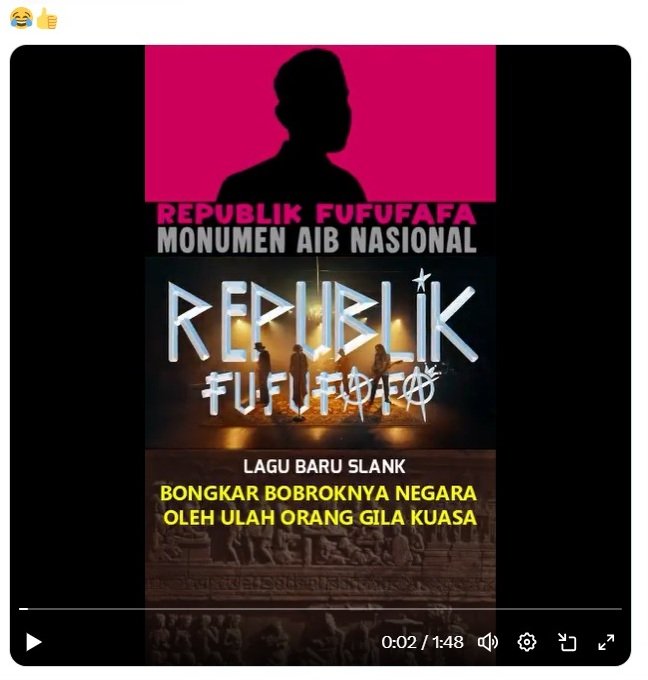Click the pink REPUBLIK FUFUFAFA heading
The width and height of the screenshot is (648, 680).
point(317,213)
